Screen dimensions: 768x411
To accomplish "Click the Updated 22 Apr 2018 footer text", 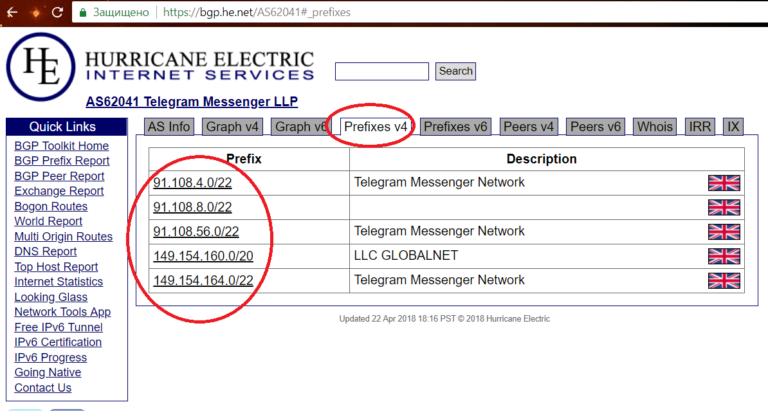I will point(444,319).
